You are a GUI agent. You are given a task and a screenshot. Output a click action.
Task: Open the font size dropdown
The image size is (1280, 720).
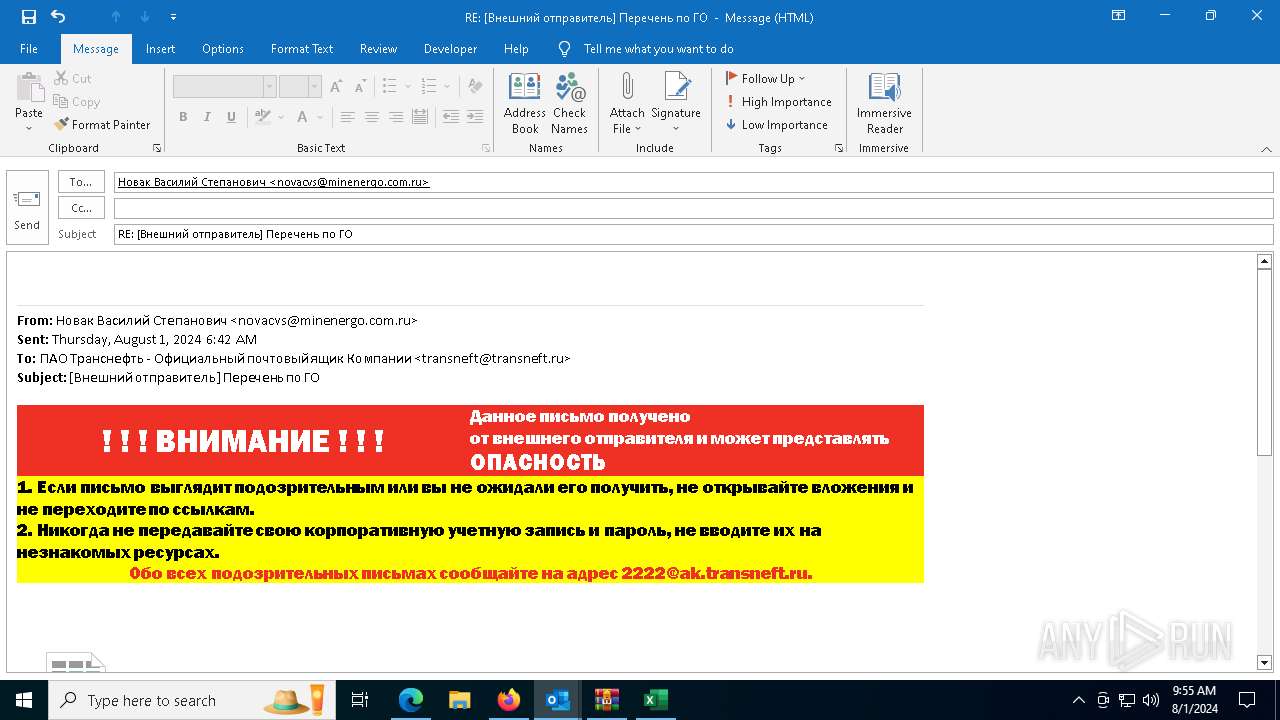point(315,87)
